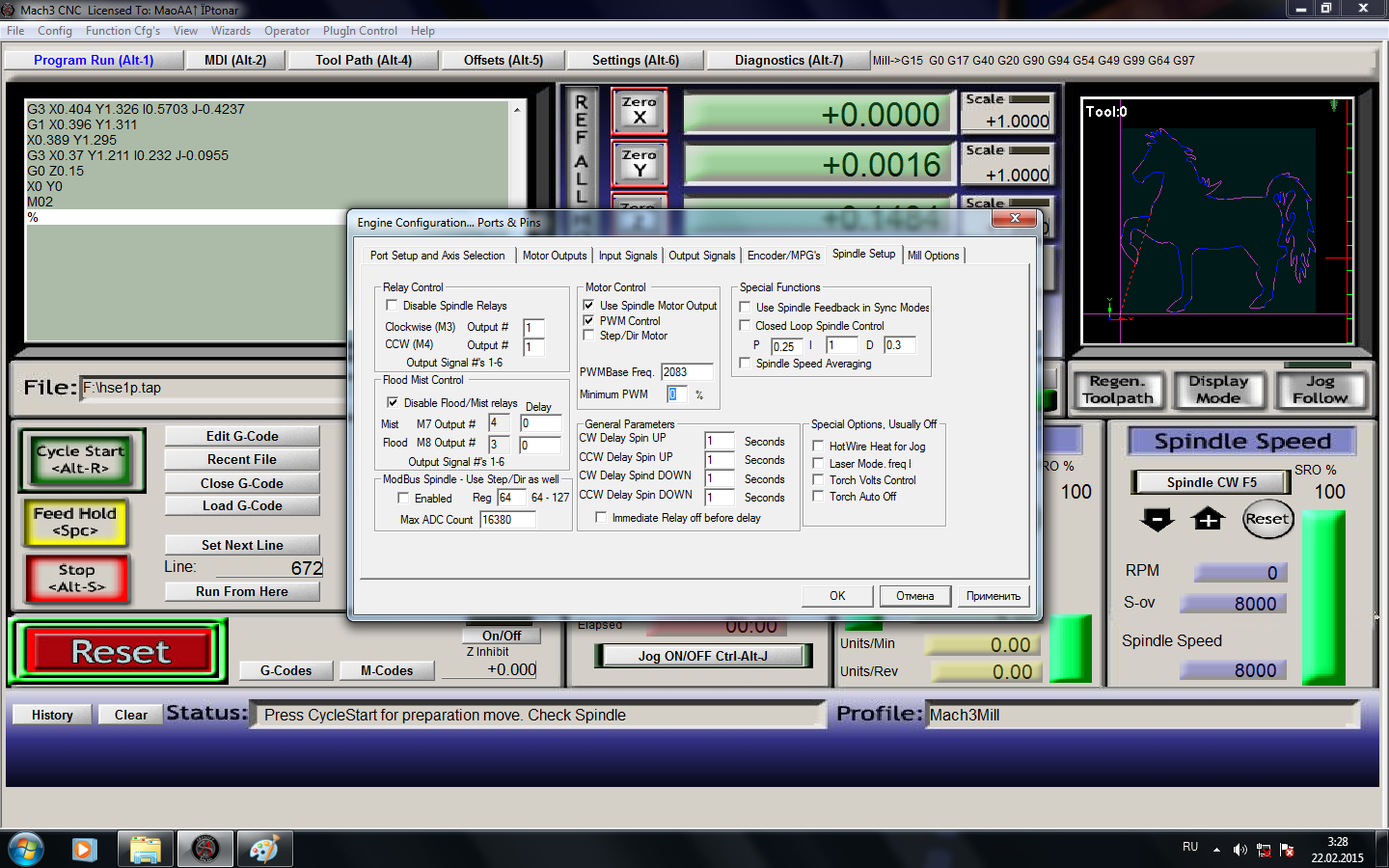This screenshot has height=868, width=1389.
Task: Click OK in Ports & Pins dialog
Action: [x=837, y=596]
